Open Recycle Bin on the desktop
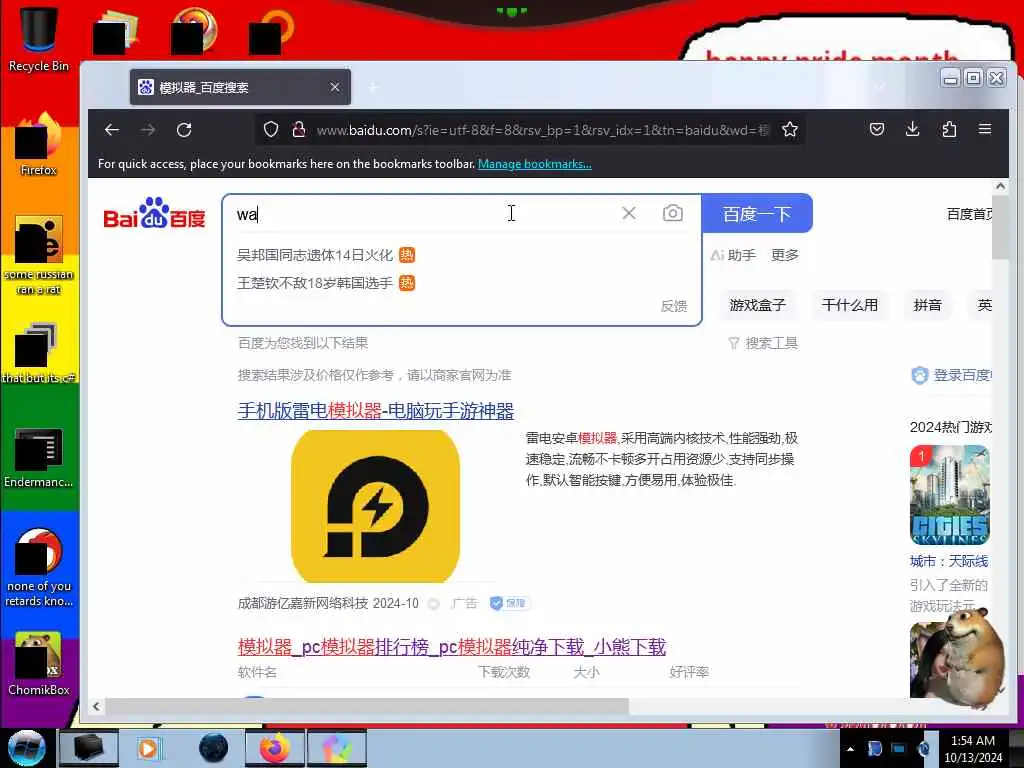Screen dimensions: 1024x768 pos(39,39)
